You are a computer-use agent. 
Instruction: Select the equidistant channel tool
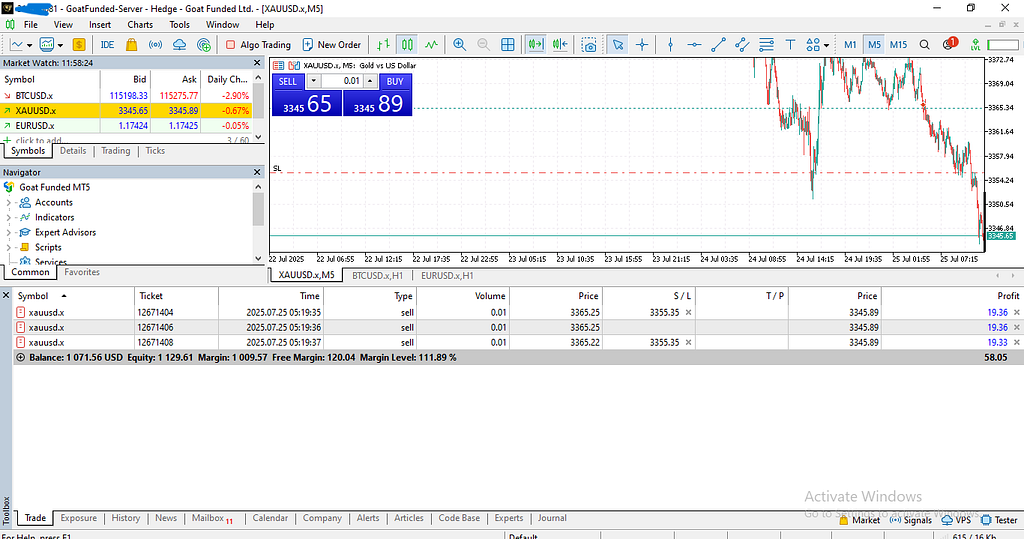[x=742, y=44]
